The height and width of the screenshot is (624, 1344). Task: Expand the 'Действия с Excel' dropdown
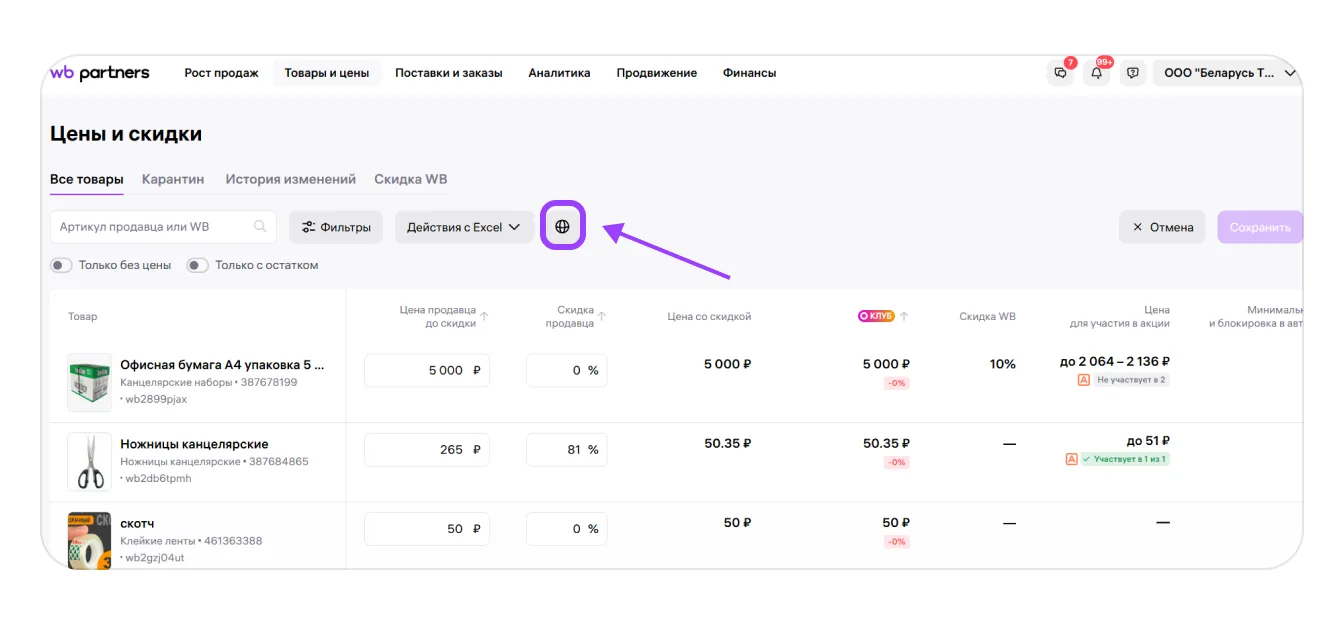pos(464,227)
